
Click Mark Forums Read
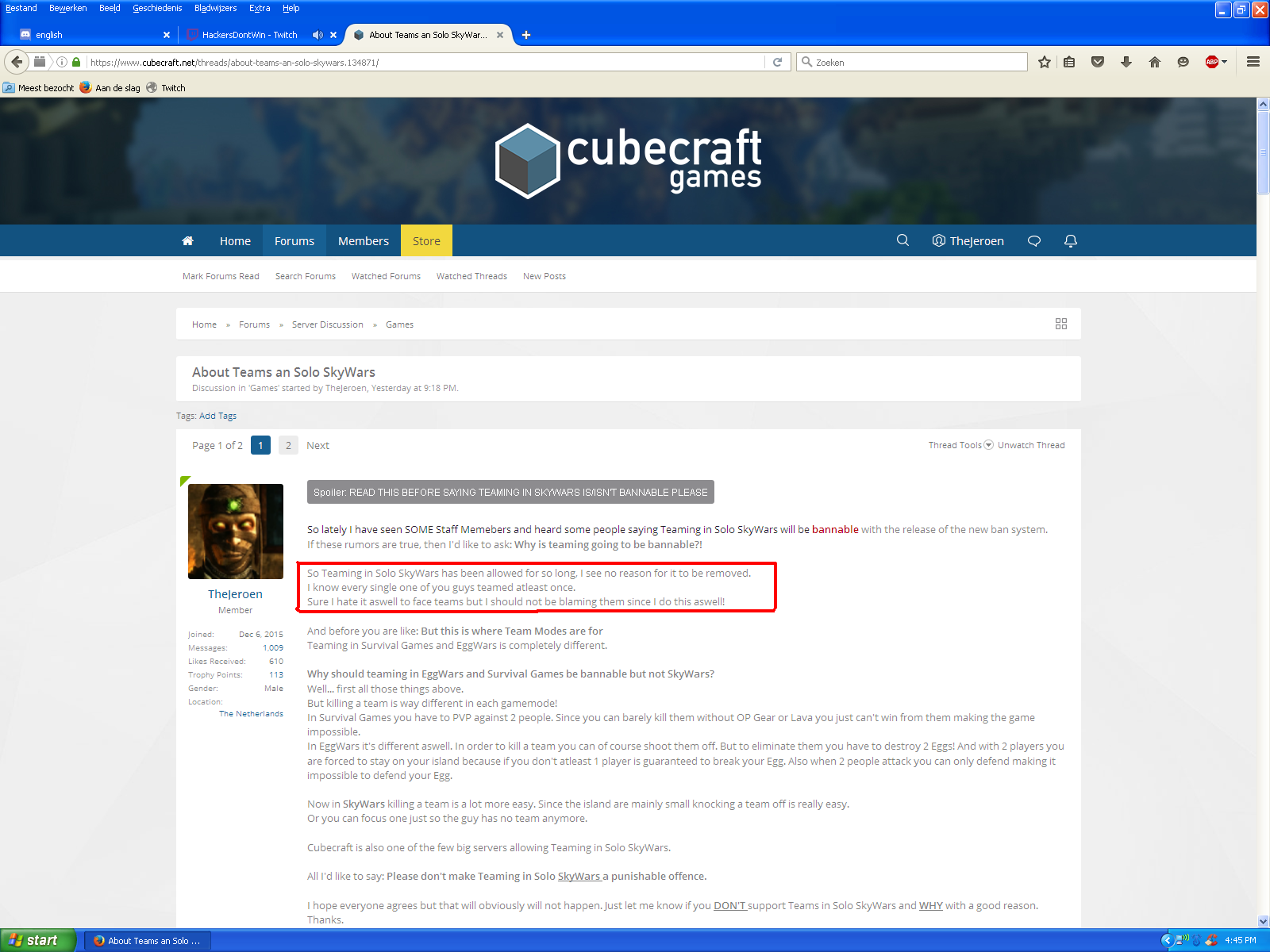(x=221, y=276)
